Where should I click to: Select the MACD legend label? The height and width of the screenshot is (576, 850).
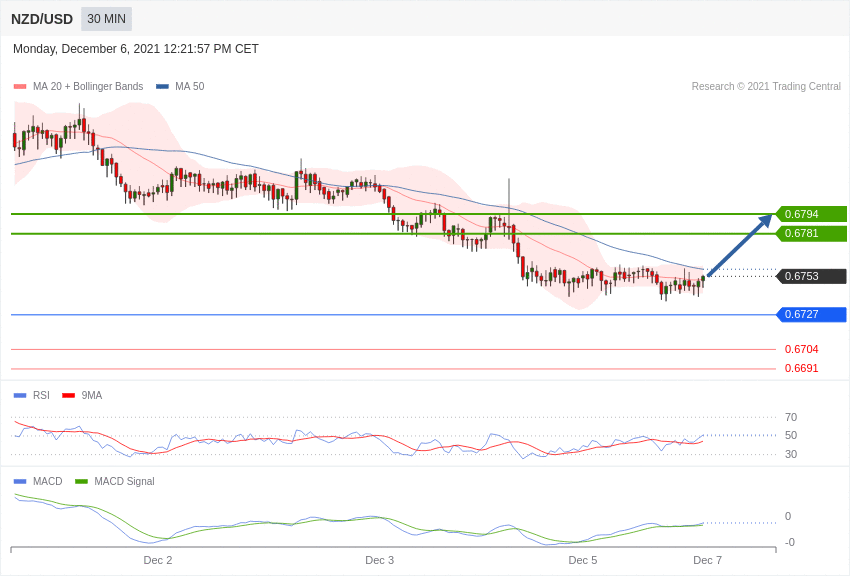point(48,481)
